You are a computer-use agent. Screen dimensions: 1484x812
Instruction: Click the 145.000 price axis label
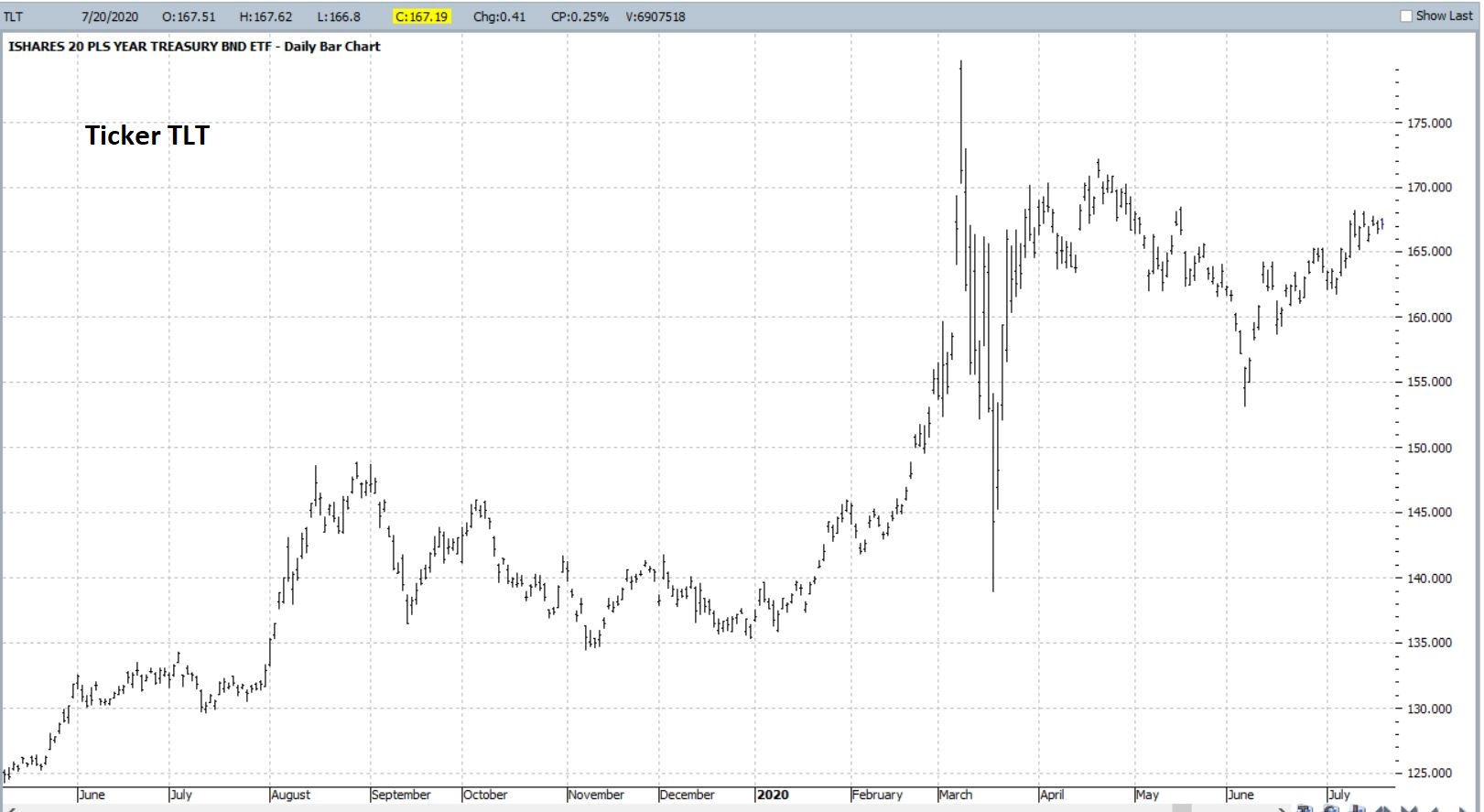tap(1429, 512)
